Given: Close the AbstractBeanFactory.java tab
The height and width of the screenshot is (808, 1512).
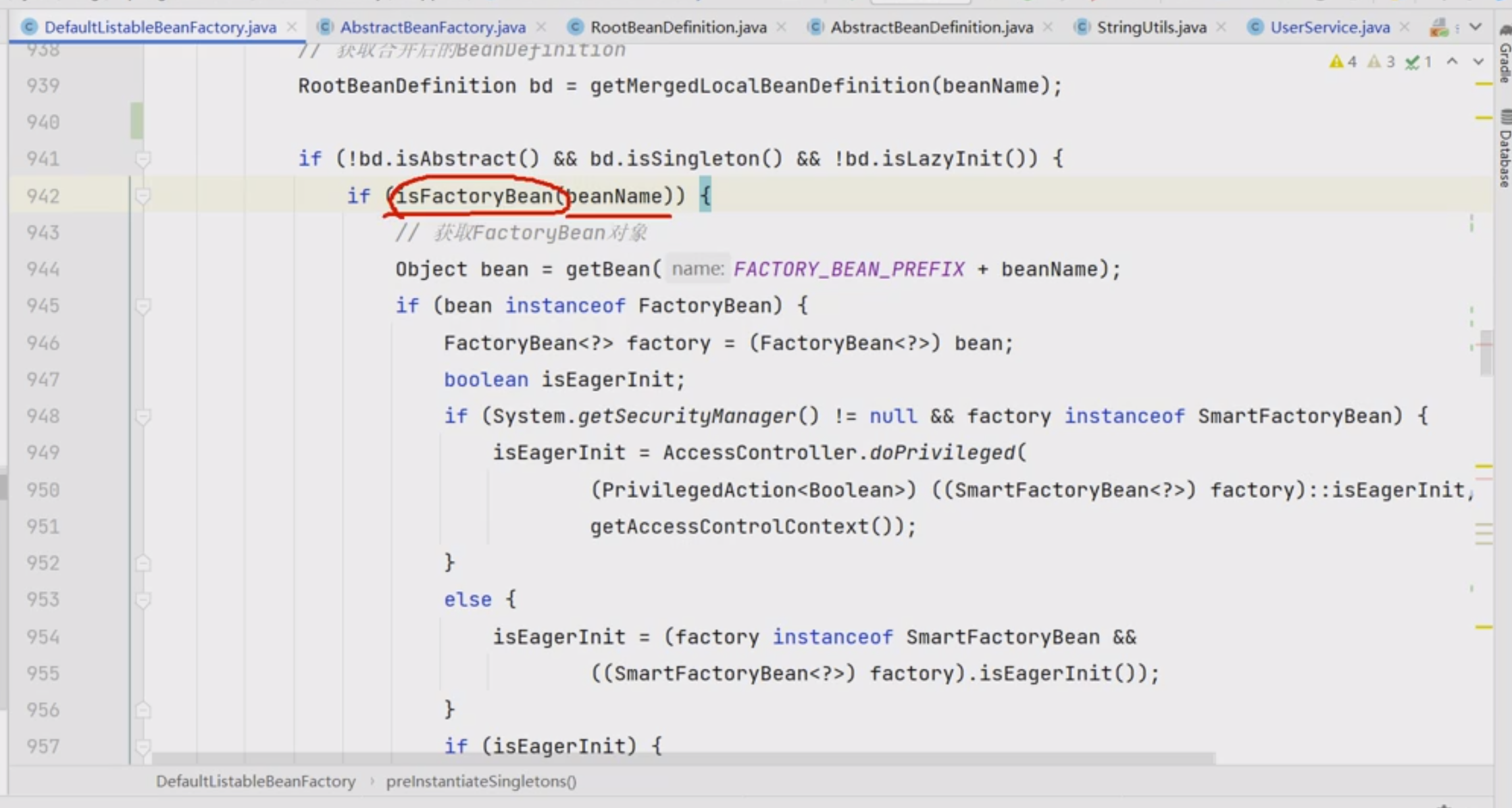Looking at the screenshot, I should click(x=541, y=27).
